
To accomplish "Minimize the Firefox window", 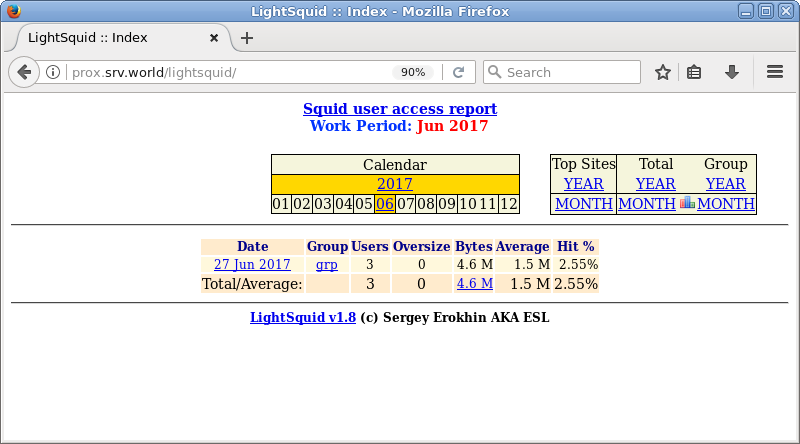I will [x=746, y=11].
